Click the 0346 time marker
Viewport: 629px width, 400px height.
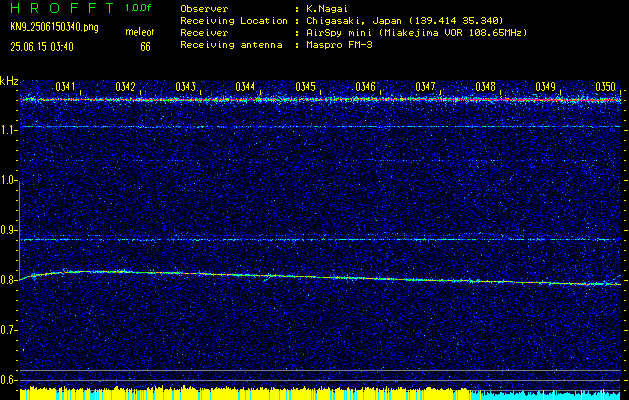365,87
